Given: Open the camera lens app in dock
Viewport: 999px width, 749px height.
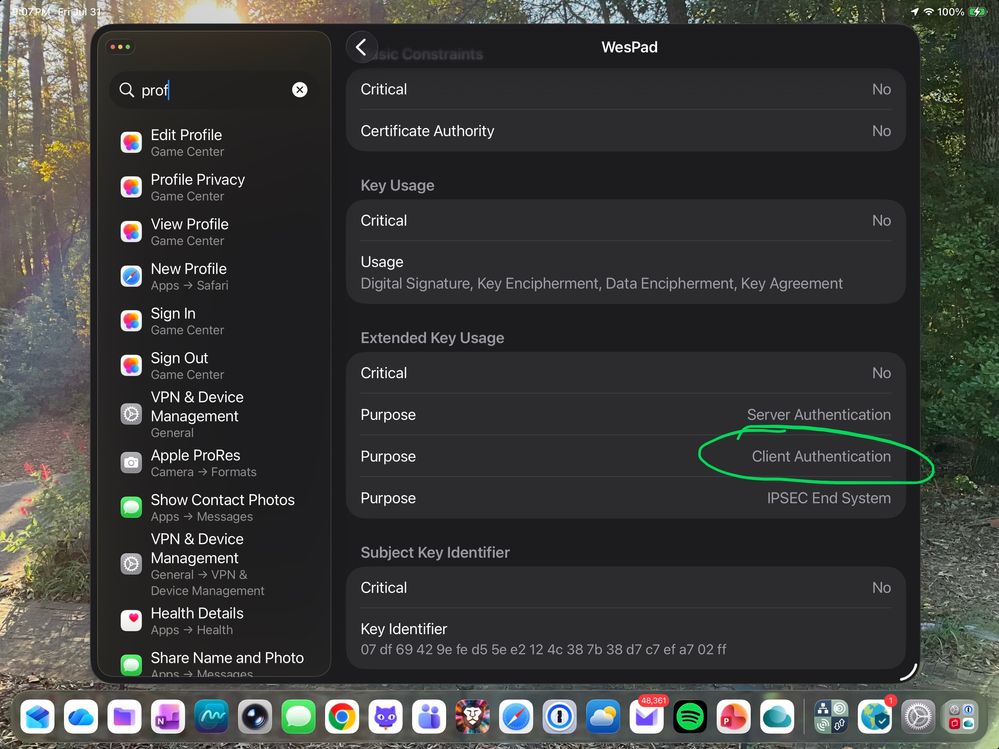Looking at the screenshot, I should coord(255,717).
